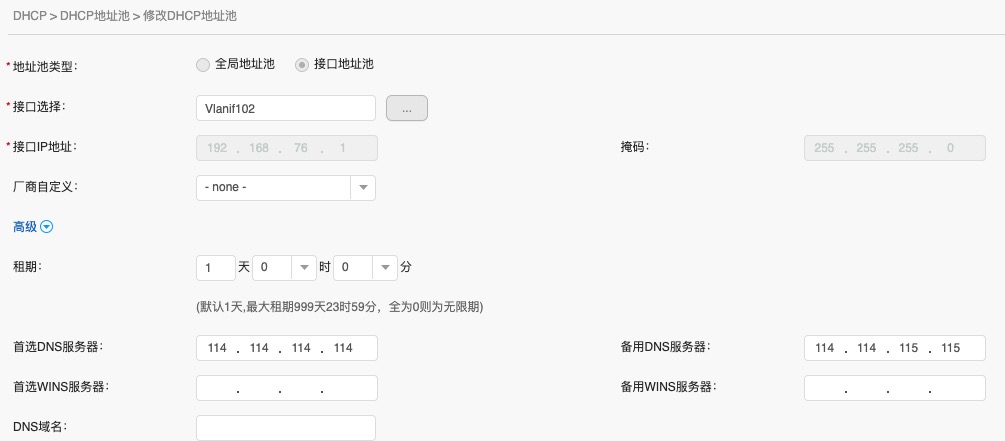Collapse the 高级 section arrow icon
Viewport: 1005px width, 441px height.
(x=46, y=227)
